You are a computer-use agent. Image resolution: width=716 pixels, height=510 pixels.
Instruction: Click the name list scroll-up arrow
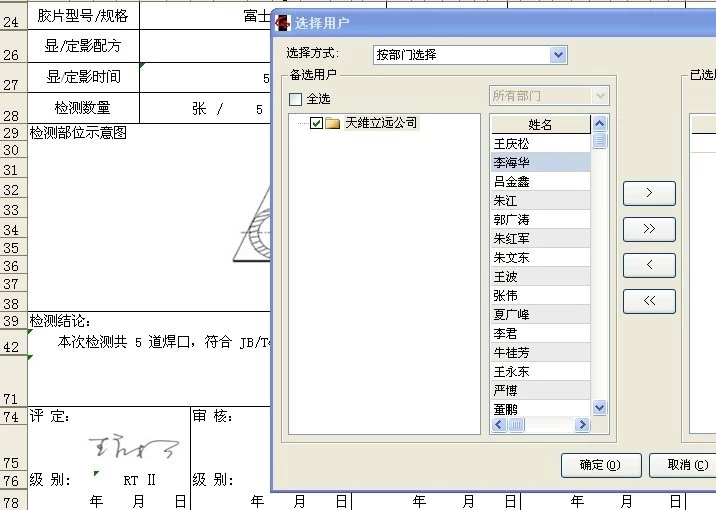click(x=600, y=124)
